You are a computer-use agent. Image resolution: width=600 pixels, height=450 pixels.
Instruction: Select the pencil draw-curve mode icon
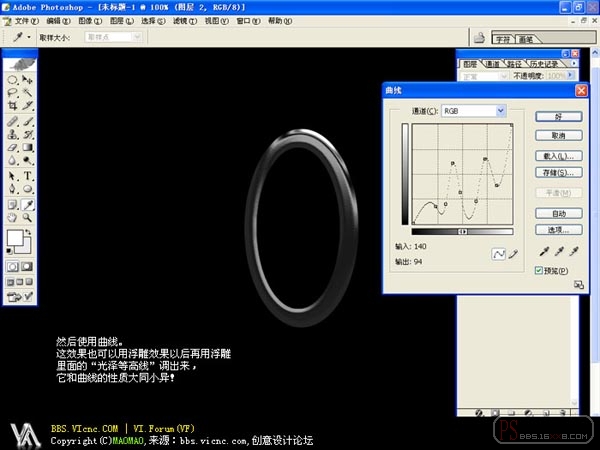point(513,254)
